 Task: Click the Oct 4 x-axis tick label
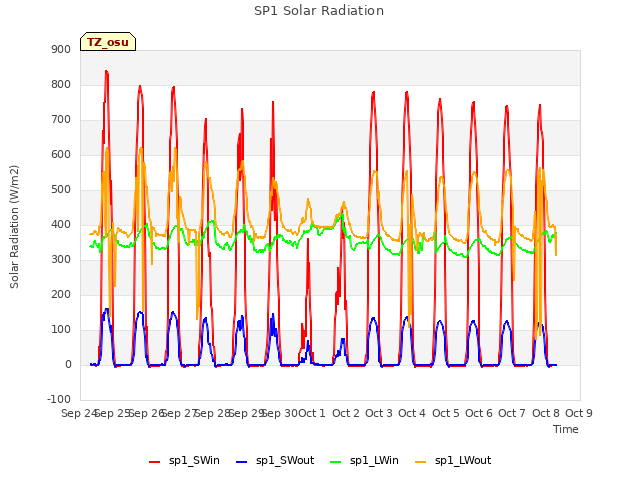pos(412,413)
